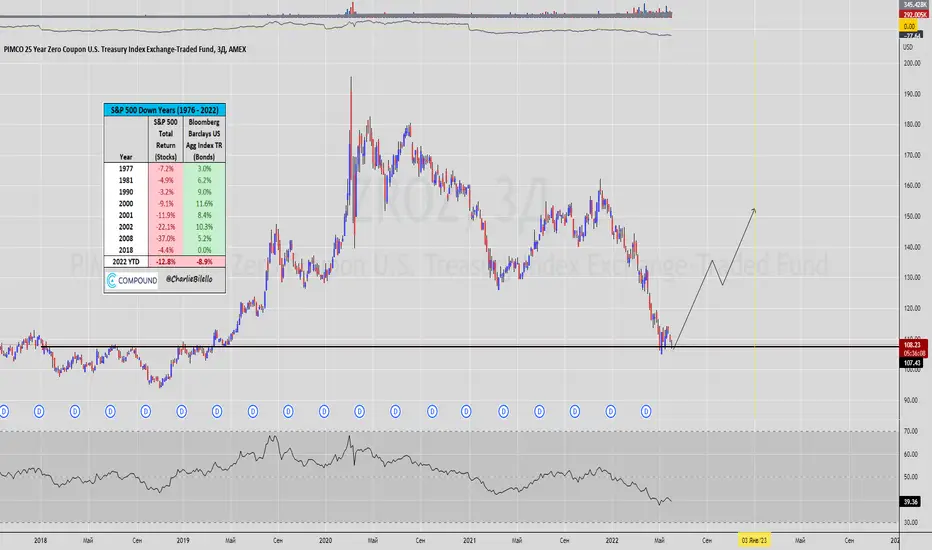Click the 39.36 indicator value label
Viewport: 932px width, 550px height.
pyautogui.click(x=911, y=502)
